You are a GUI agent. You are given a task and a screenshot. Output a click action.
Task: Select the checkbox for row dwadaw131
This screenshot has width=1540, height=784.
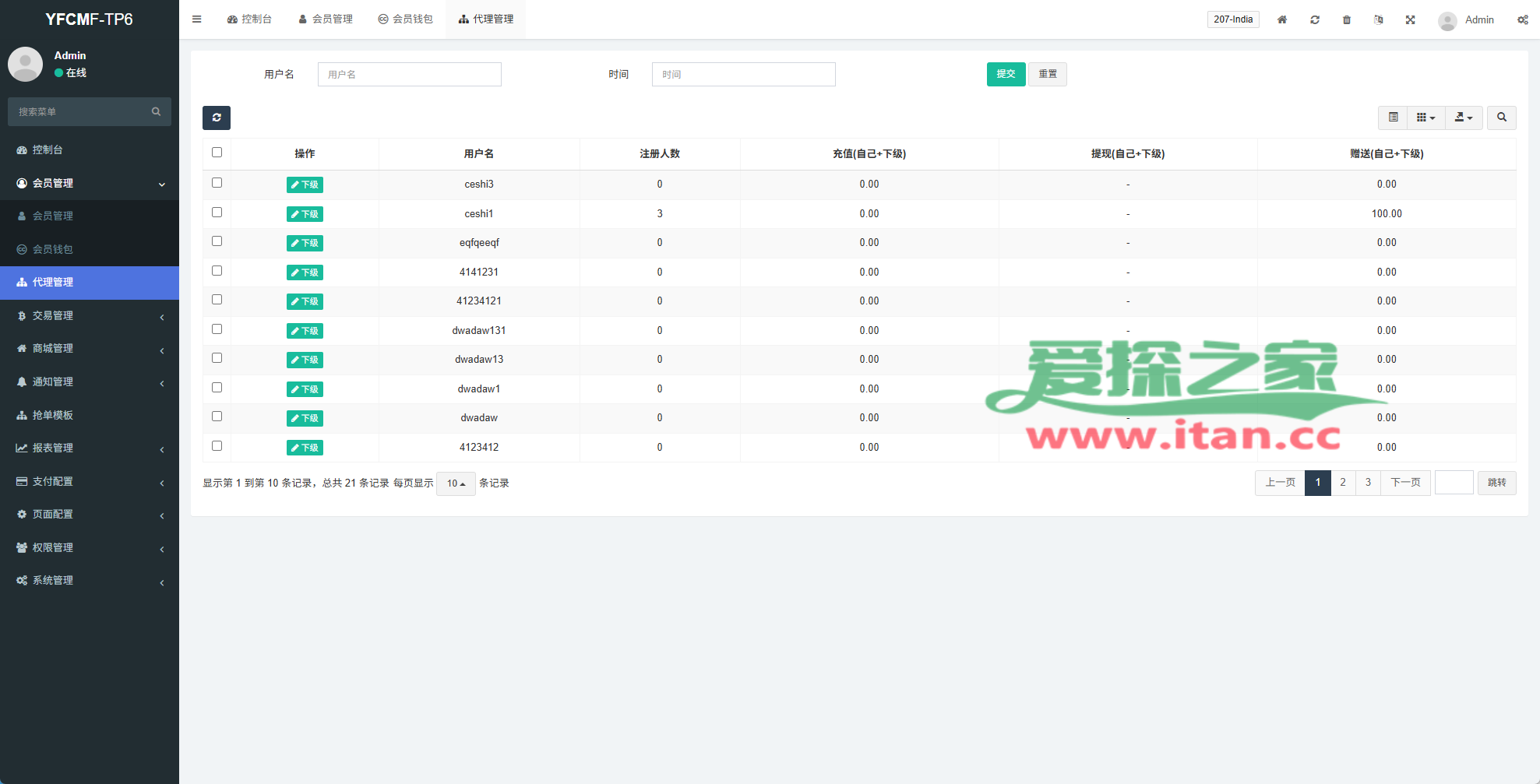[217, 329]
